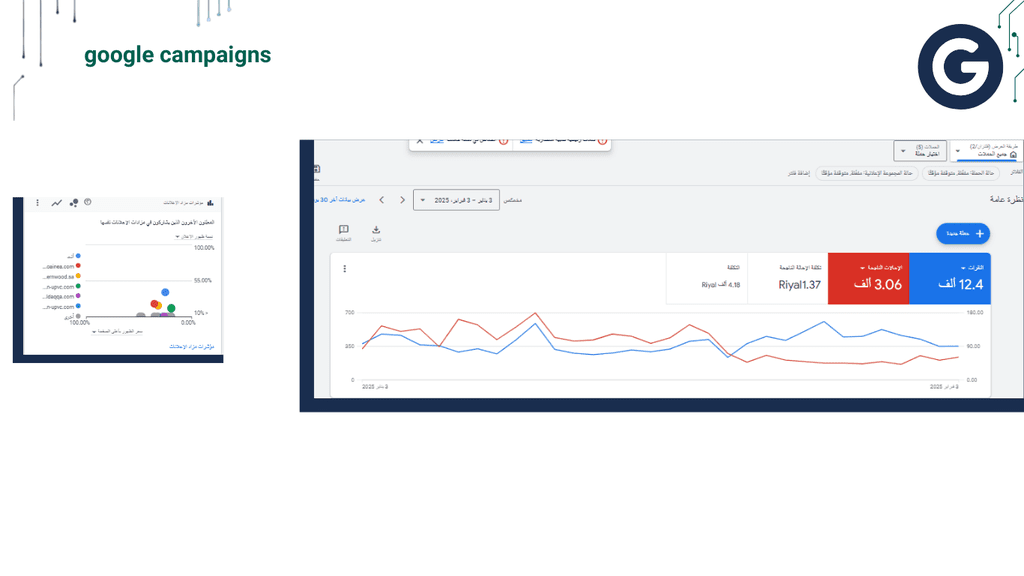
Task: Select the n-upvc.com legend entry with green dot
Action: pyautogui.click(x=62, y=287)
